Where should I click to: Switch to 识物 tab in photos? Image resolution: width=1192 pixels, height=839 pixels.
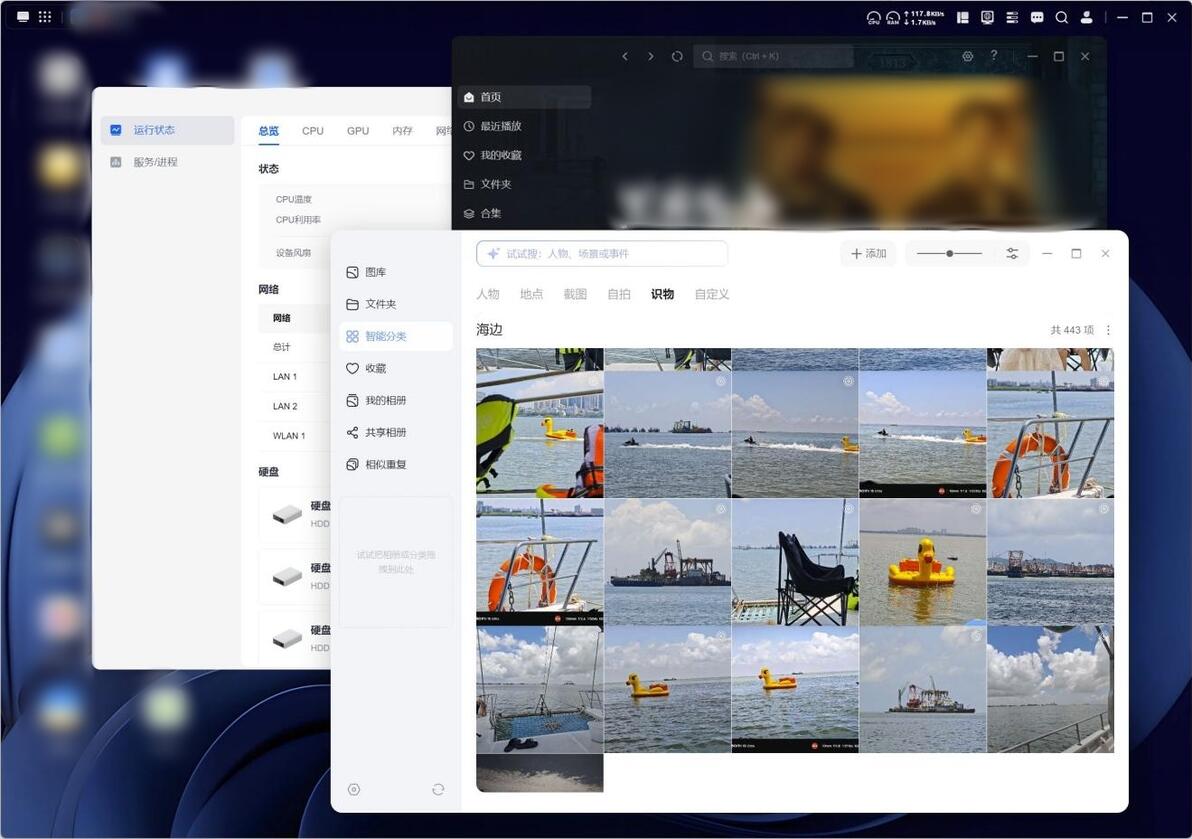click(662, 294)
